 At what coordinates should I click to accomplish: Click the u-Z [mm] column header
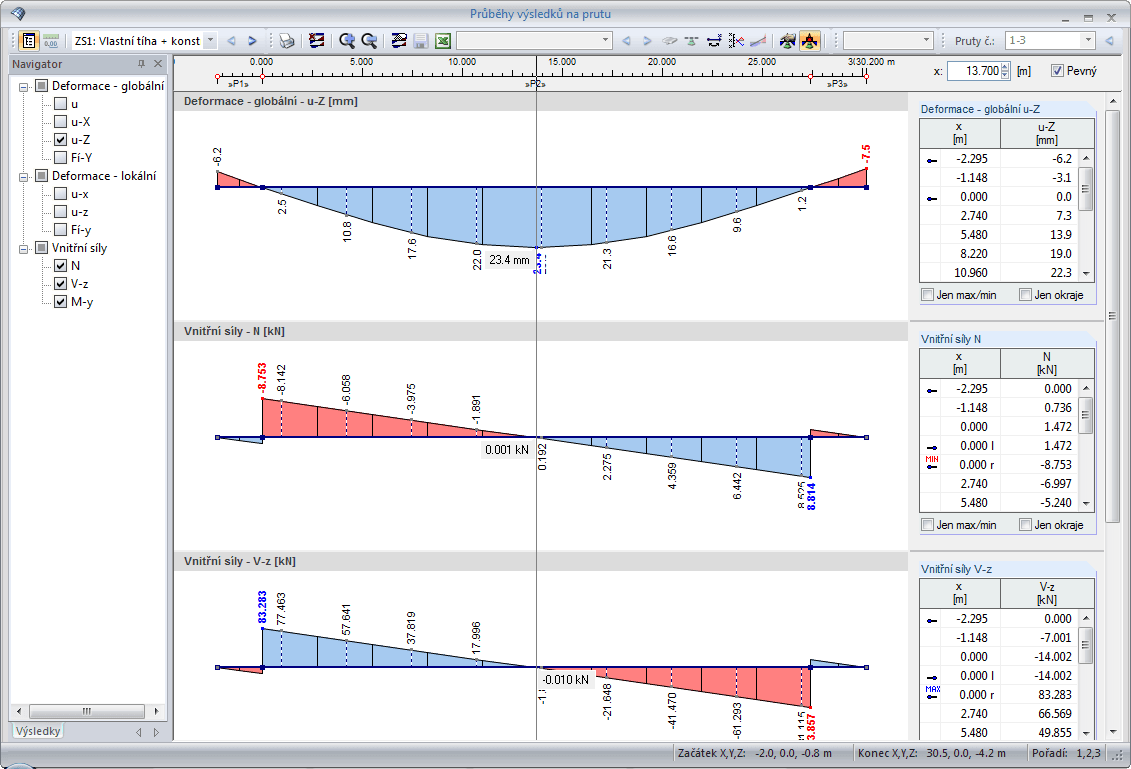pos(1047,133)
